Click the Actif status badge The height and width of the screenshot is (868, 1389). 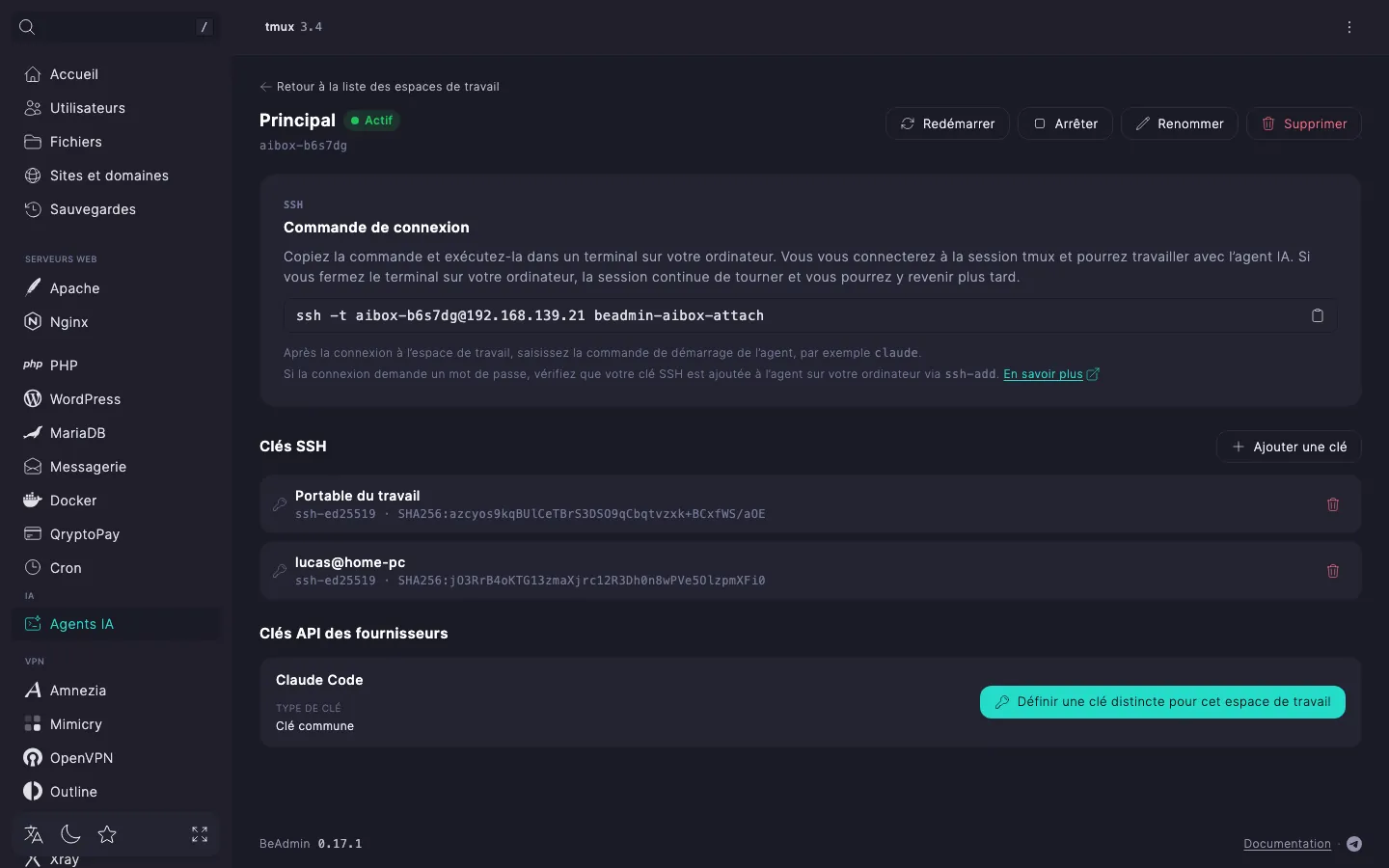tap(371, 121)
